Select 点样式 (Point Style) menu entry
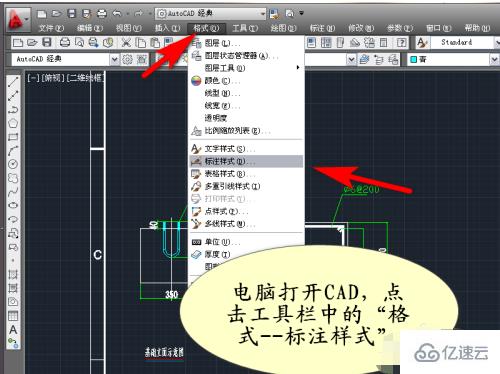 click(247, 211)
